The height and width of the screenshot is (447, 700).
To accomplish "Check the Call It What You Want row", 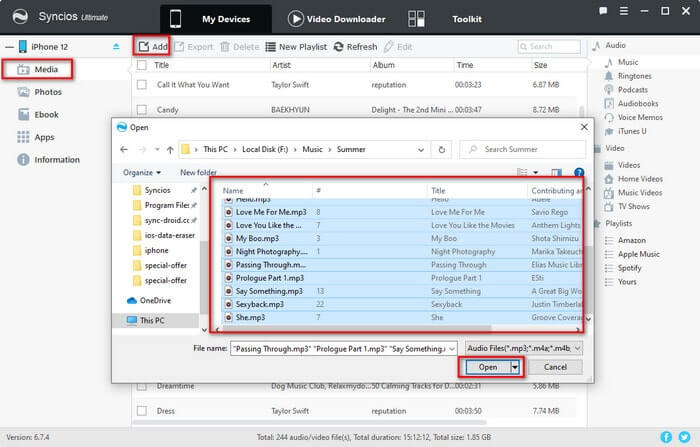I will coord(142,84).
